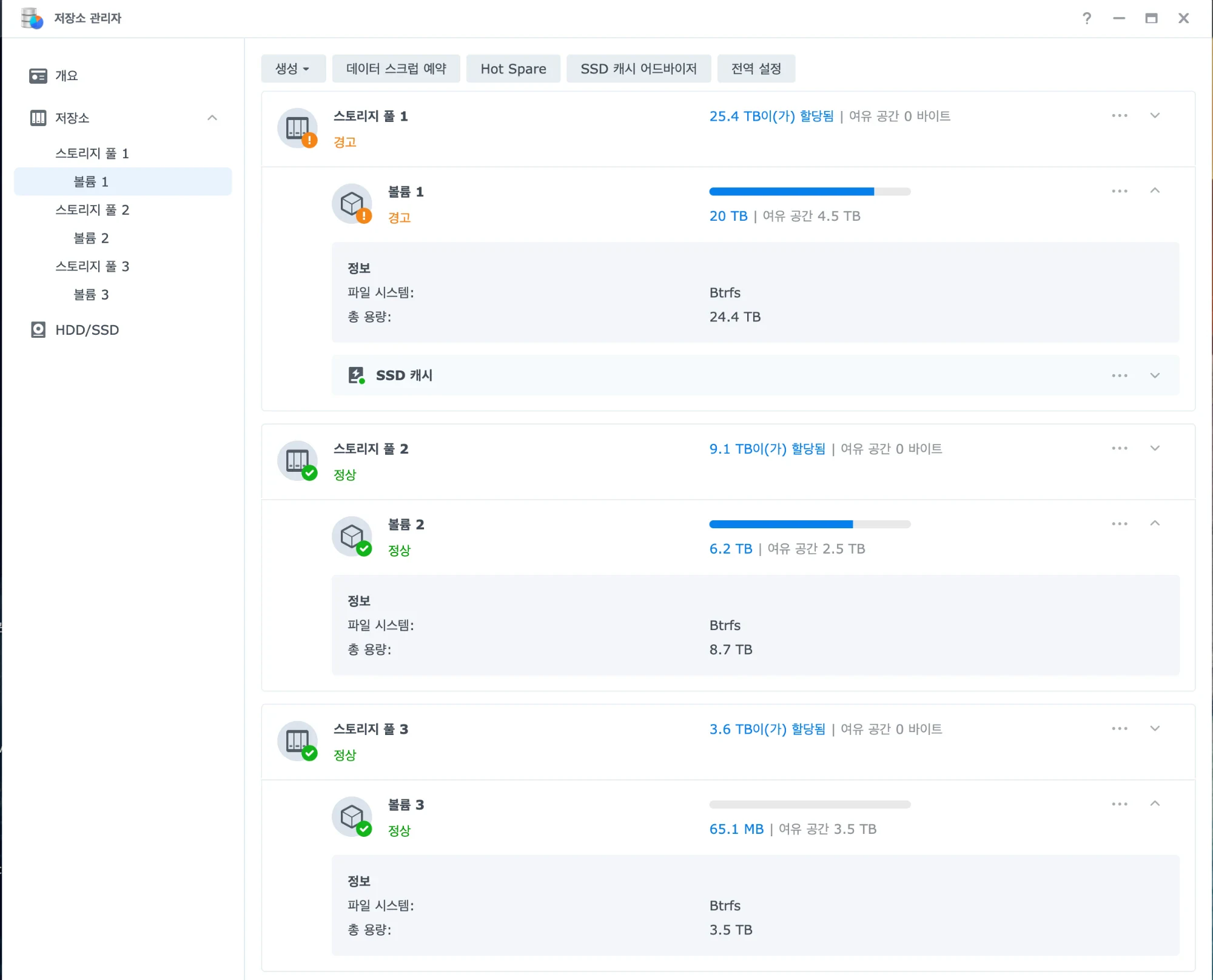Select 볼륨 3 in sidebar
1213x980 pixels.
click(x=123, y=295)
